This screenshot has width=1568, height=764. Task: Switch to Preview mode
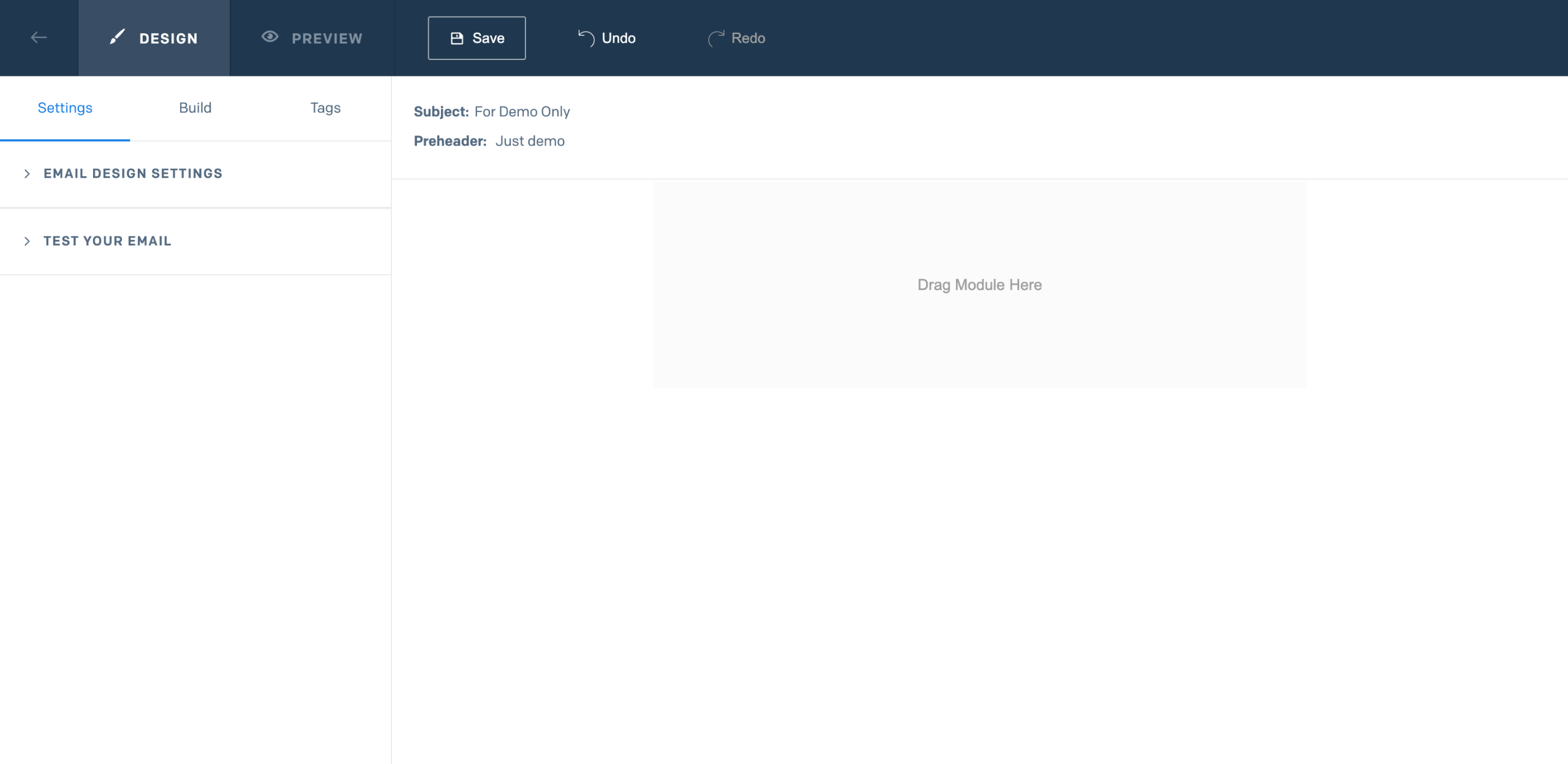(326, 39)
